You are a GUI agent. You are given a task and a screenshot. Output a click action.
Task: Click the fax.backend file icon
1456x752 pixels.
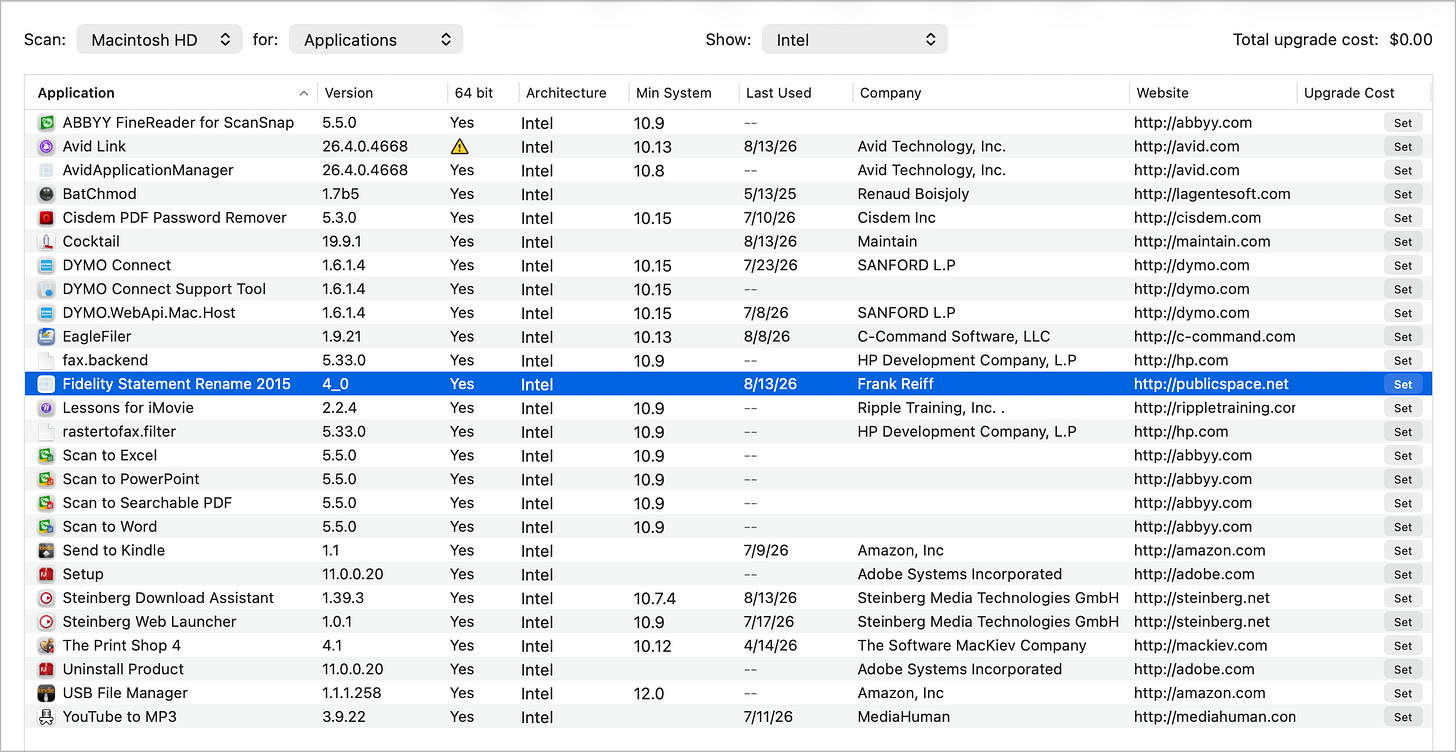[46, 360]
